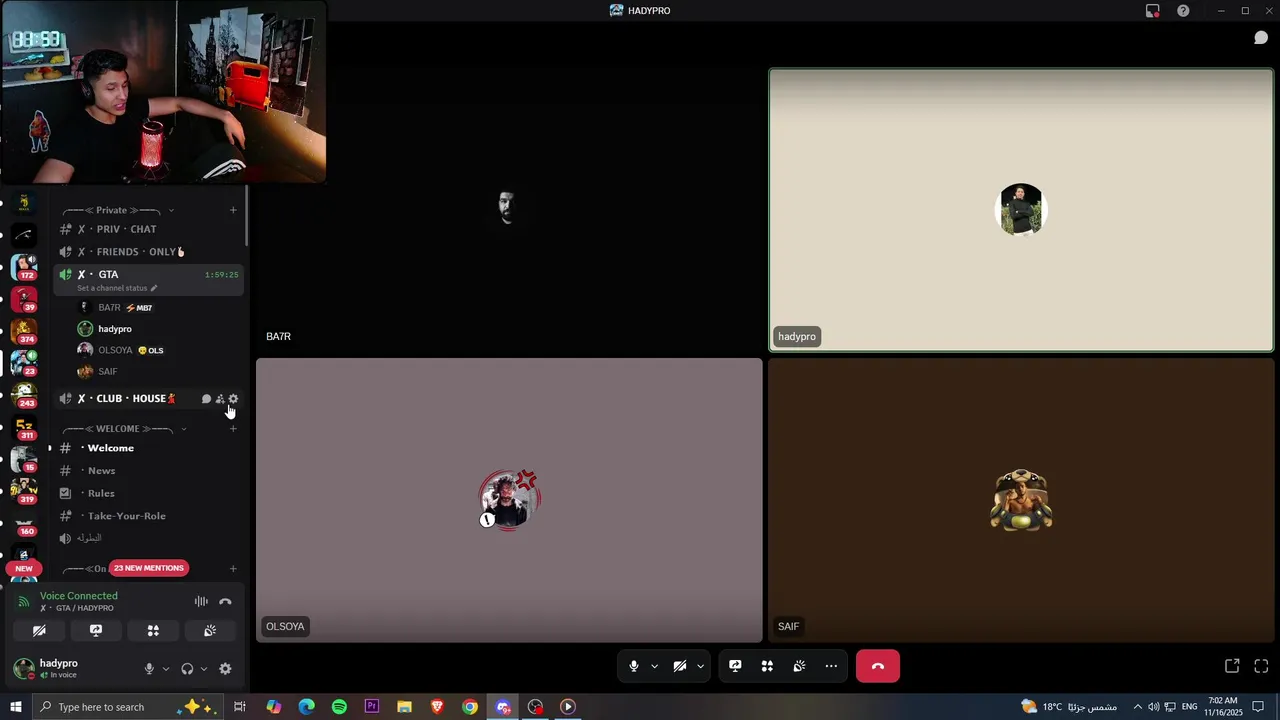Open hadypro user profile panel
The height and width of the screenshot is (720, 1280).
click(x=58, y=668)
